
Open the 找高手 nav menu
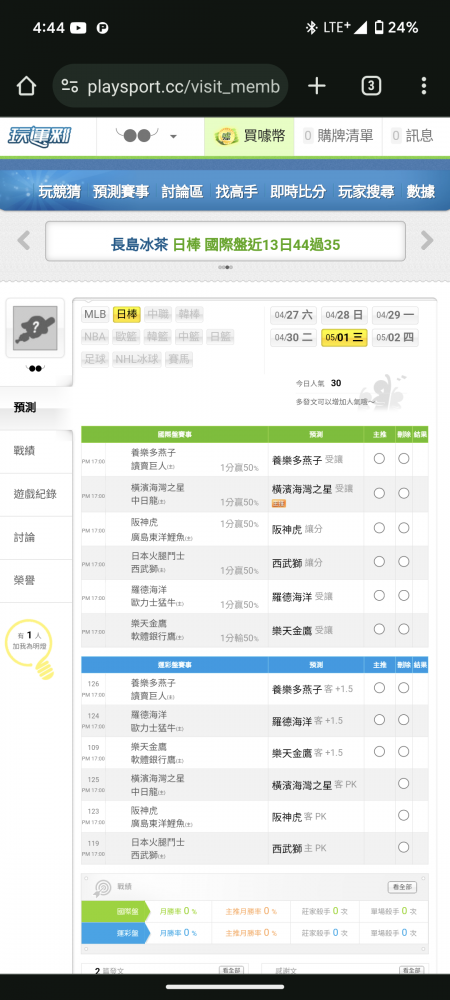236,191
